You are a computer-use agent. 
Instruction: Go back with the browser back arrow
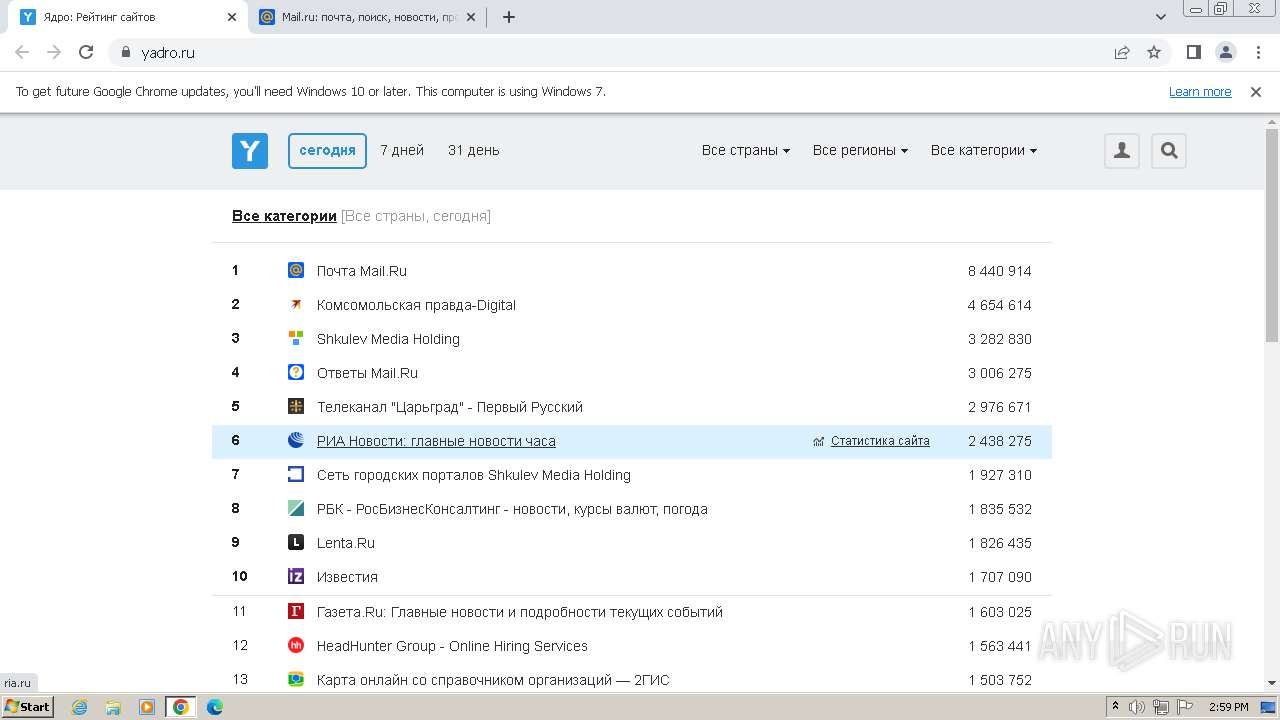[x=22, y=52]
